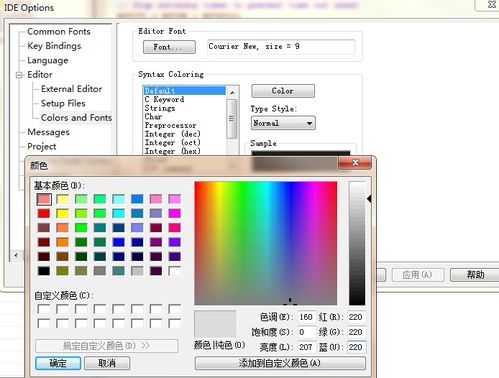Click inside the hue-saturation spectrum
The image size is (499, 378).
click(x=266, y=243)
